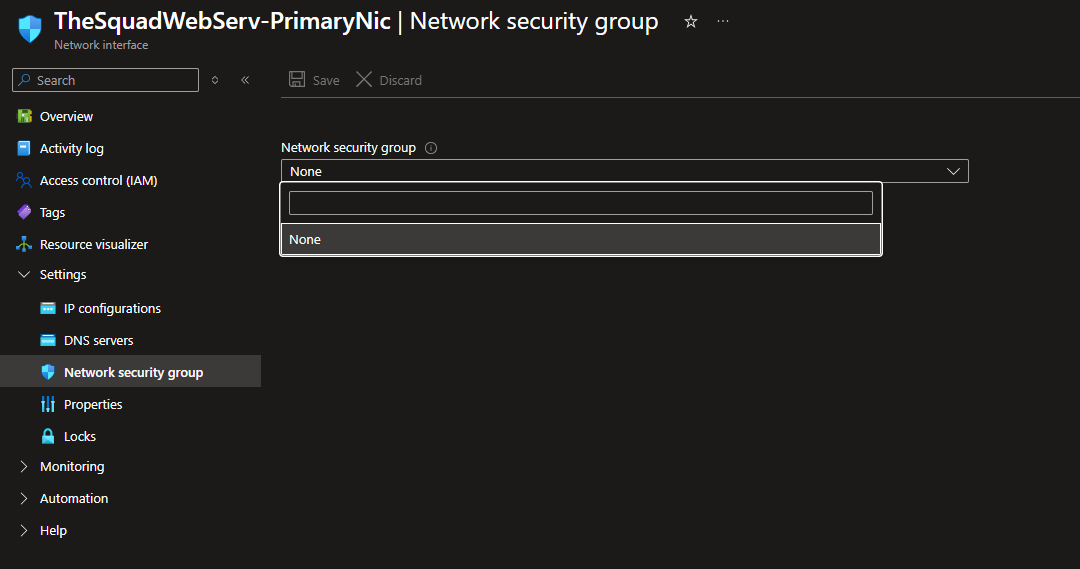Open the Overview page
This screenshot has height=569, width=1080.
point(66,116)
